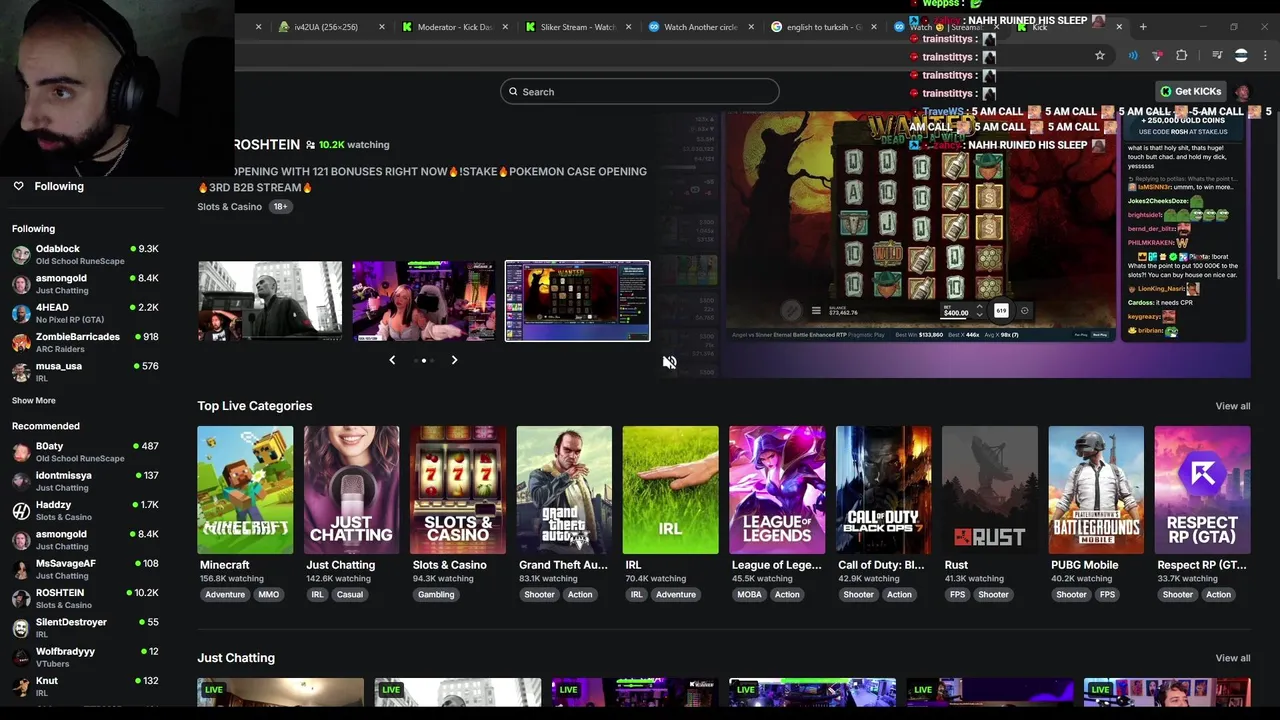Open the Chrome profile icon in toolbar
Image resolution: width=1280 pixels, height=720 pixels.
1241,56
